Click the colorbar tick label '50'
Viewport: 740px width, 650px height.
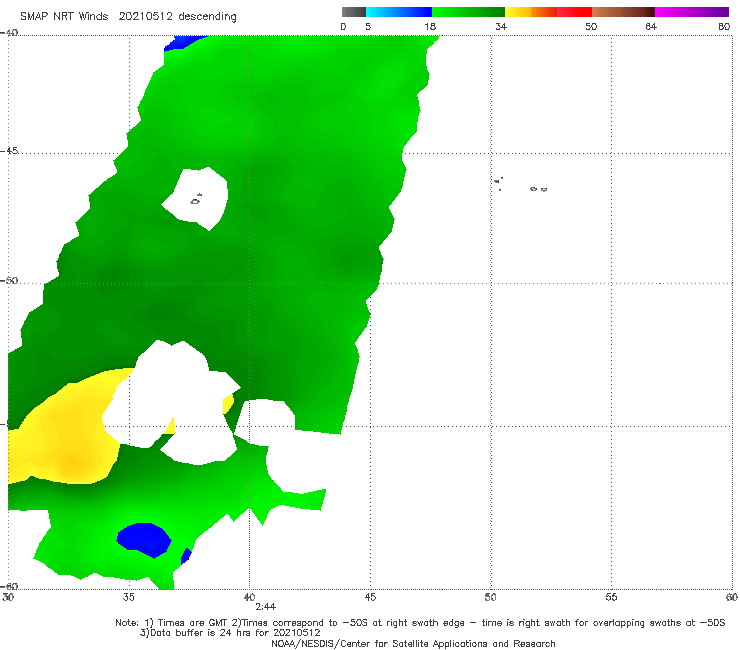(591, 26)
